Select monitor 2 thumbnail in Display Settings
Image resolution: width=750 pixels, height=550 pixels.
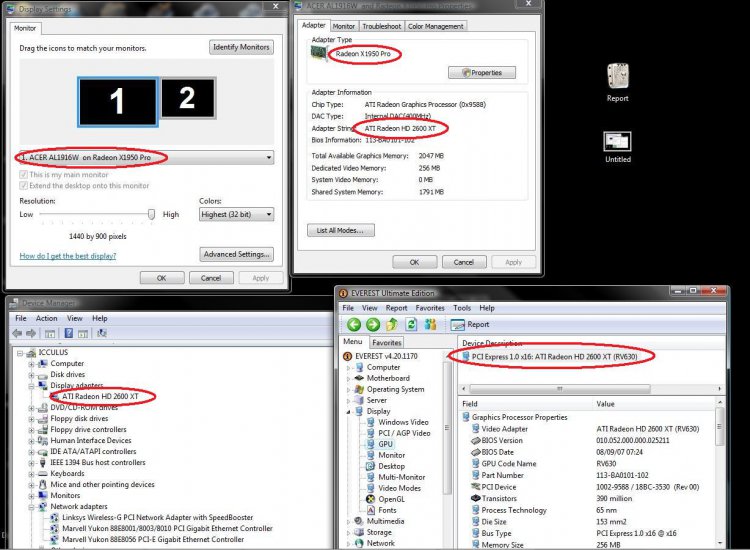(x=188, y=98)
